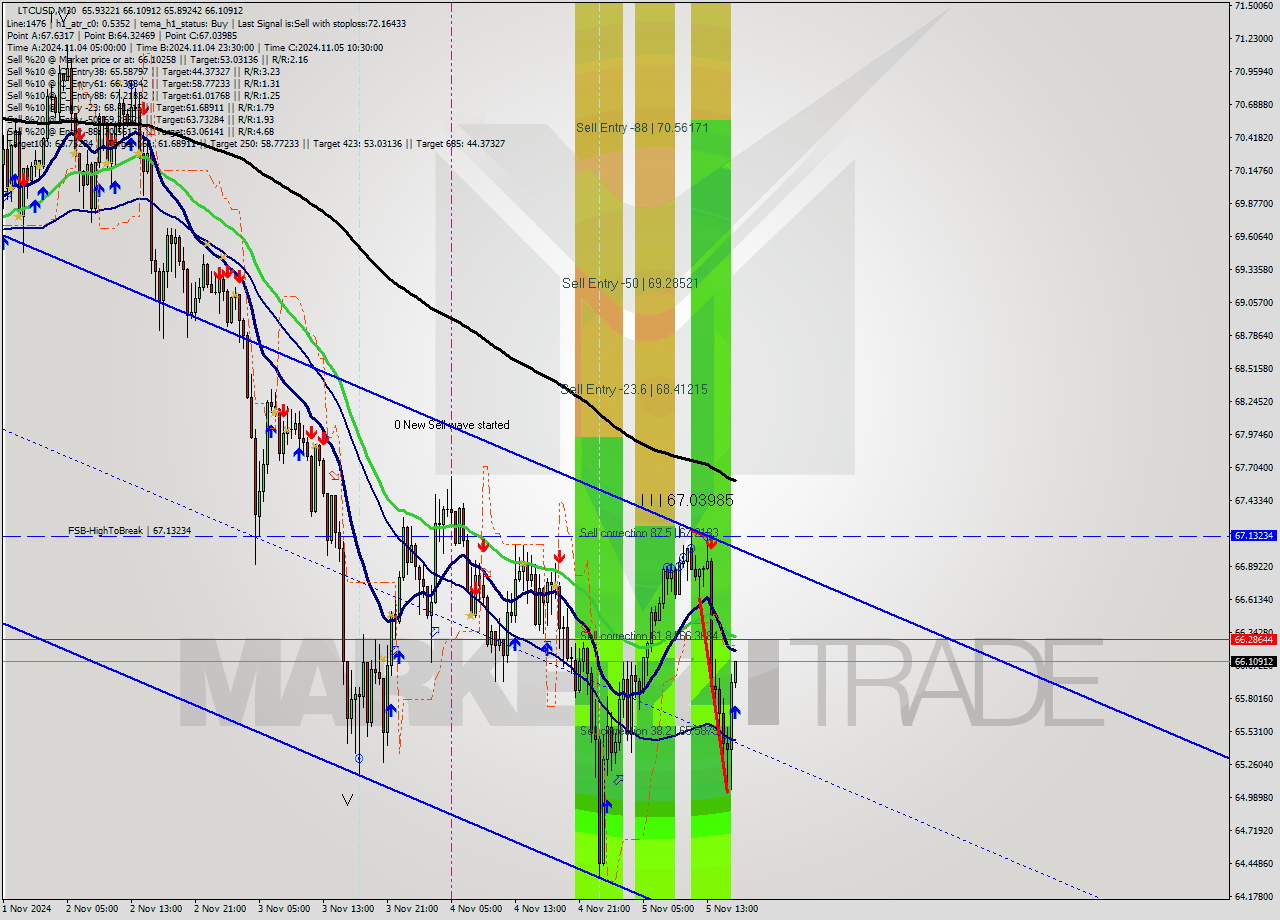Image resolution: width=1280 pixels, height=920 pixels.
Task: Click 65.26040 on the price axis
Action: [1253, 764]
